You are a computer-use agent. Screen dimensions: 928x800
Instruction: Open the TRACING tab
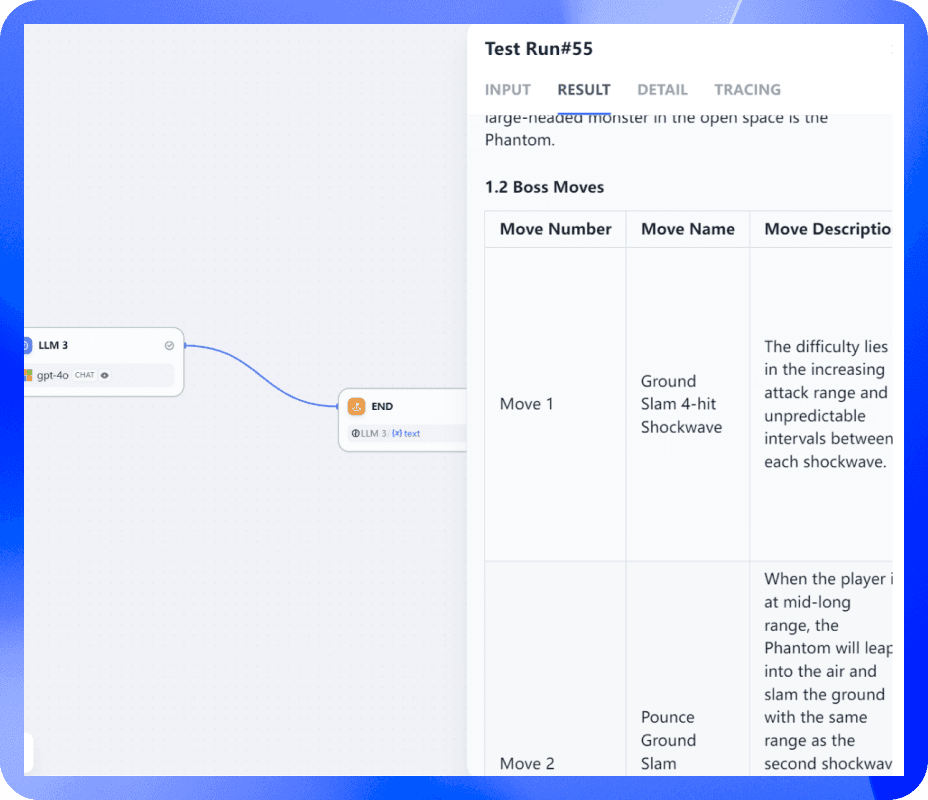[x=747, y=90]
